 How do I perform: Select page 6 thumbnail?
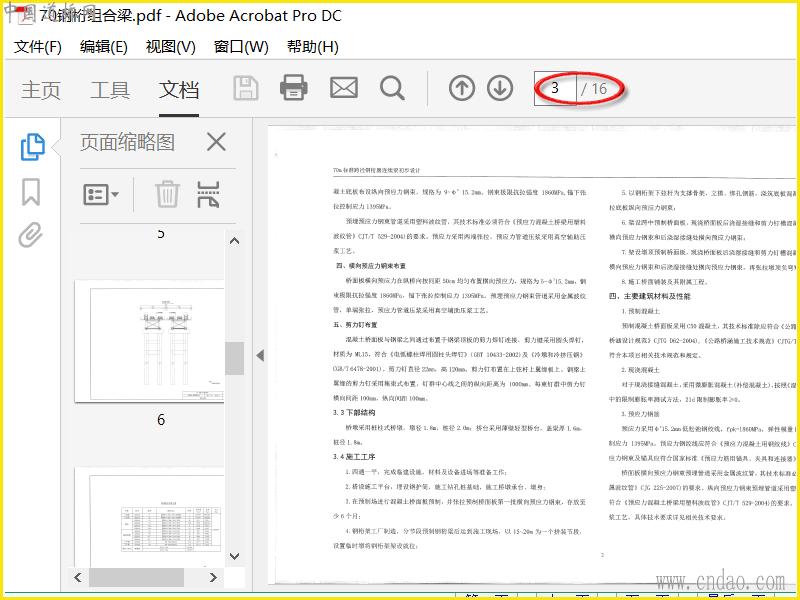coord(149,341)
